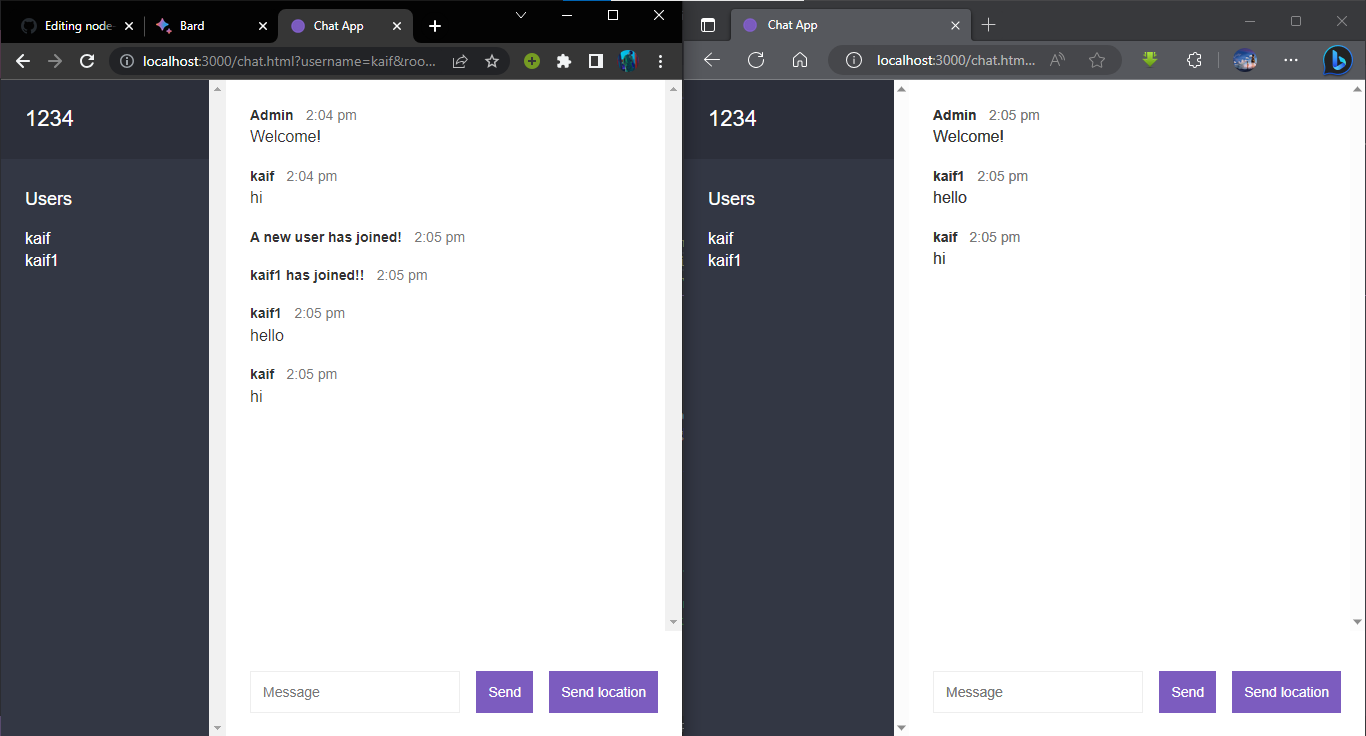Open Edge's ellipsis settings menu
The width and height of the screenshot is (1366, 736).
click(1291, 60)
